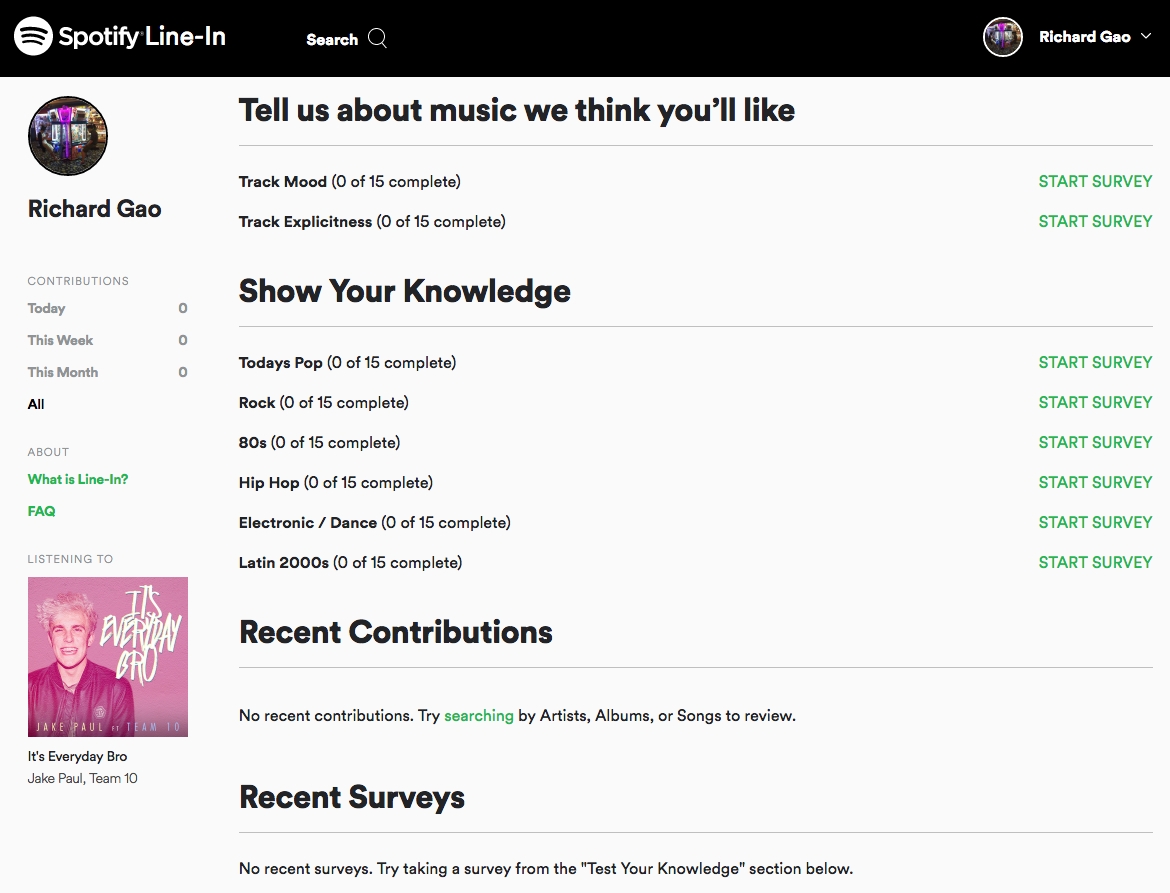Click the Hip Hop survey title
Screen dimensions: 1170x893
(x=269, y=483)
